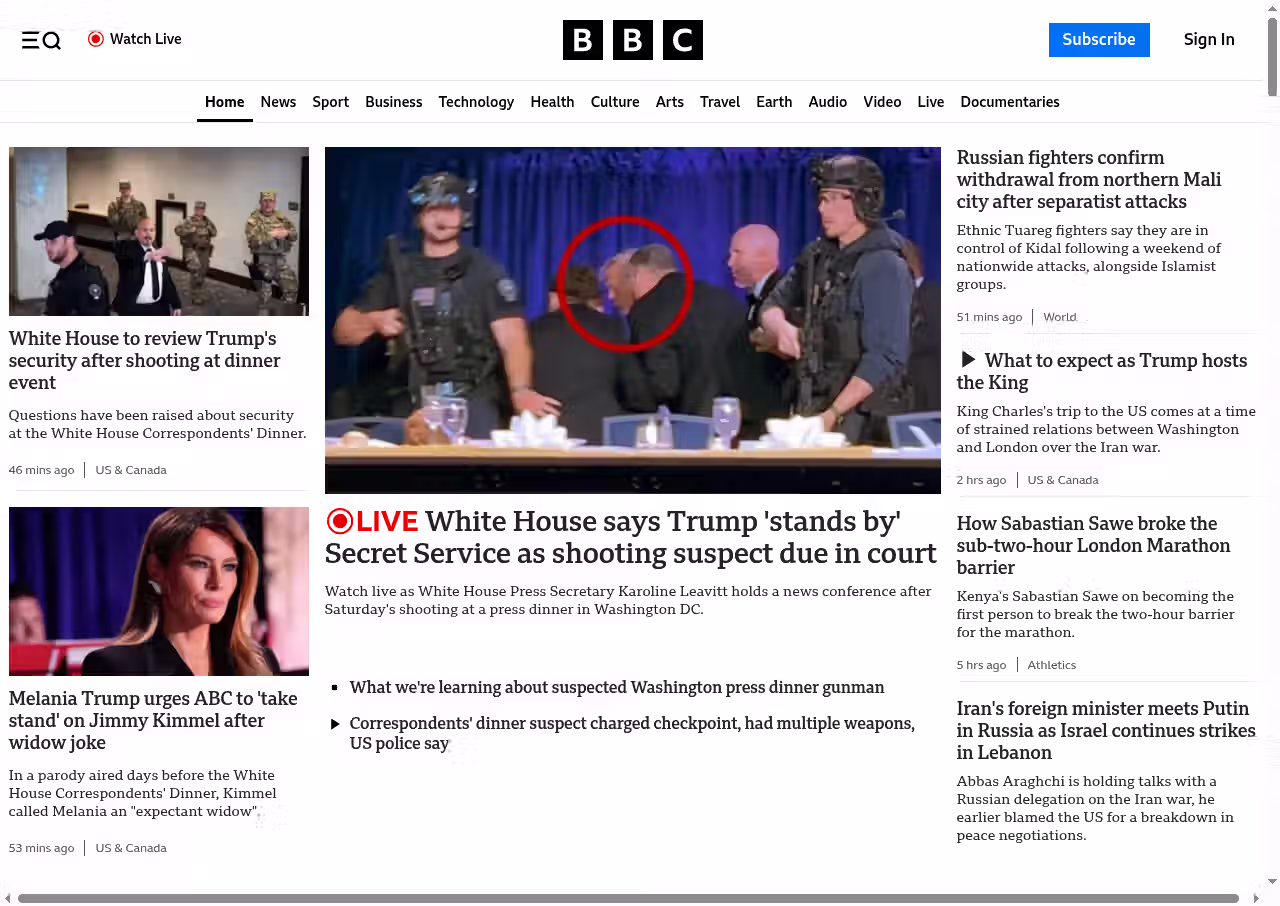Open 'What we're learning' gunman story link
The width and height of the screenshot is (1280, 906).
[616, 687]
